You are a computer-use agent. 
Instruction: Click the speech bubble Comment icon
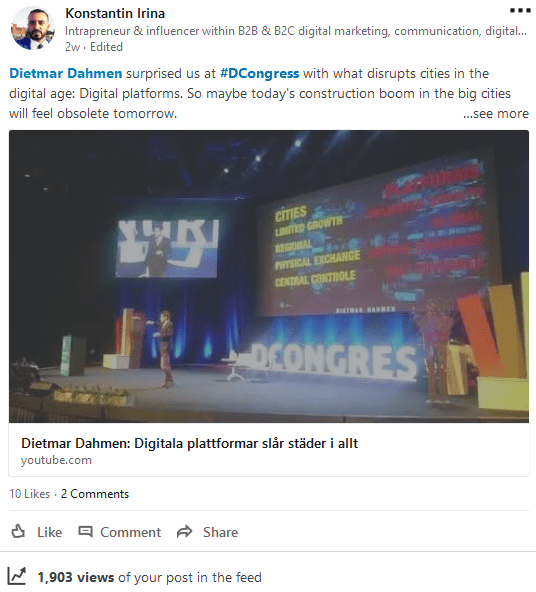85,532
